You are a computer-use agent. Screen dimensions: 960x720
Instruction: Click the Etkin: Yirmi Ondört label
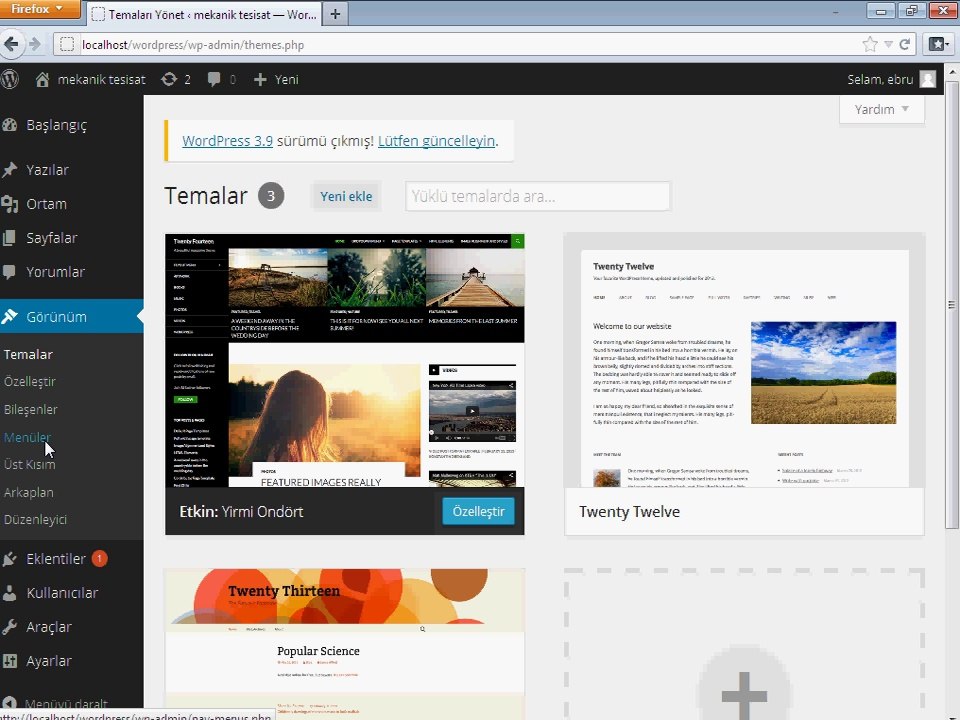point(241,512)
